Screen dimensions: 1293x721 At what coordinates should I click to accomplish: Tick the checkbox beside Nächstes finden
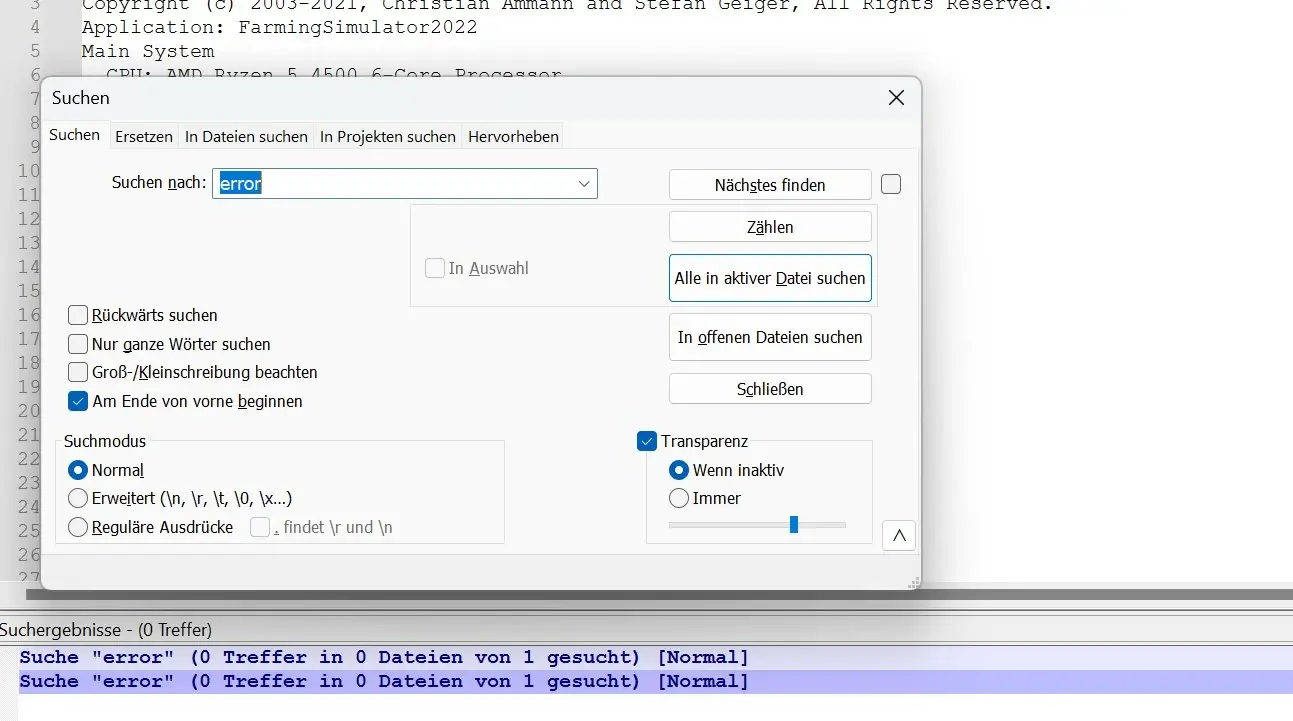[x=891, y=184]
